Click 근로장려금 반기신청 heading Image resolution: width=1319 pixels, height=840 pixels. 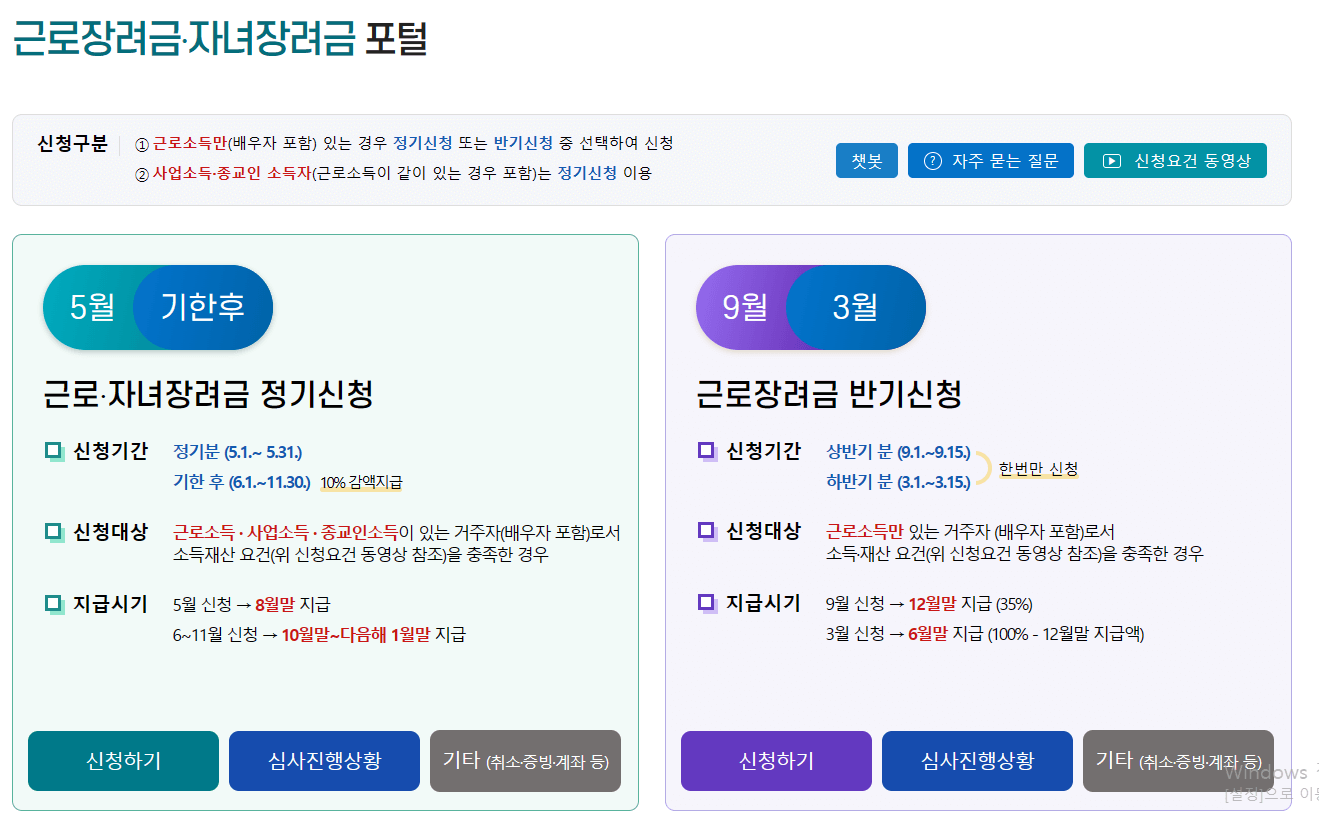(829, 394)
